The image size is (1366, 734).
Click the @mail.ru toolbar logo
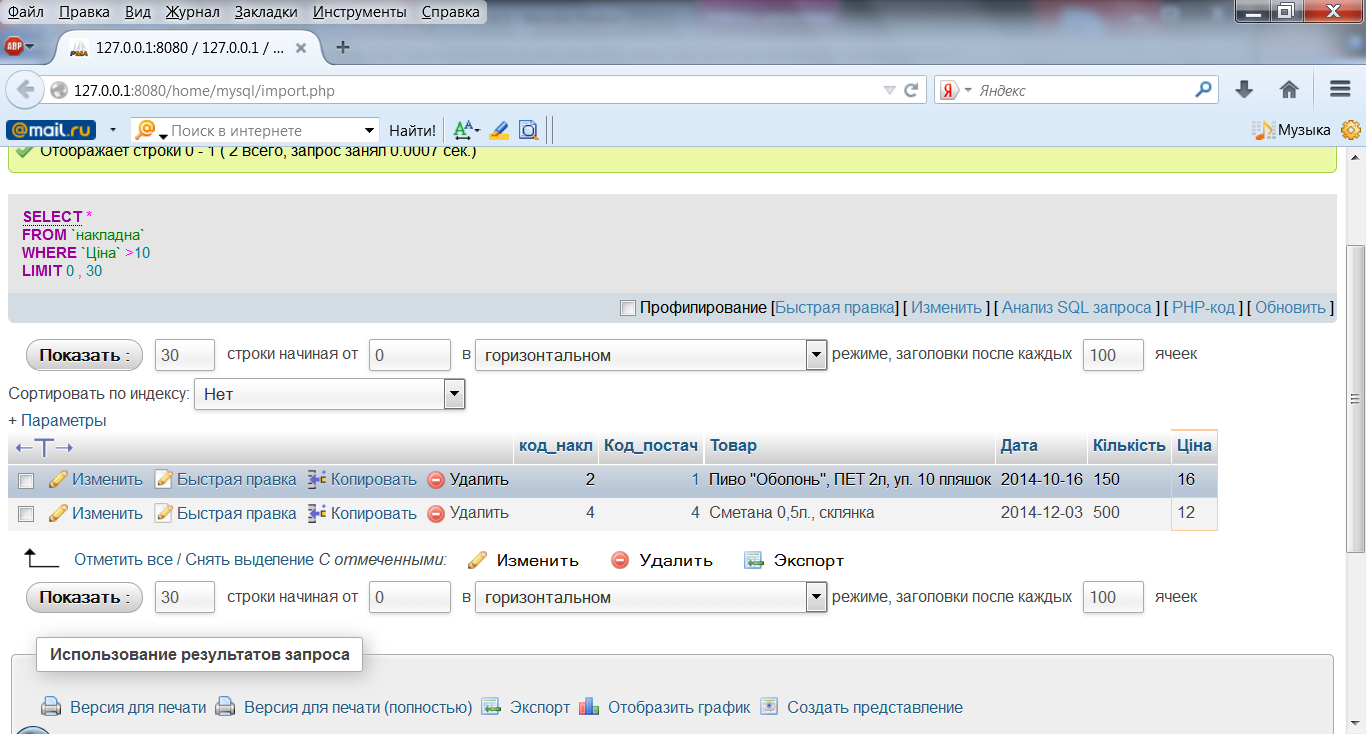[51, 130]
